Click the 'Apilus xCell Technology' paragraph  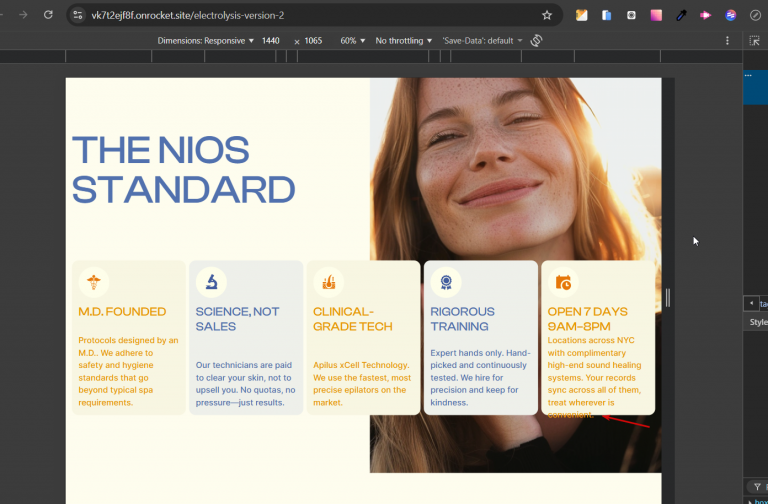362,384
